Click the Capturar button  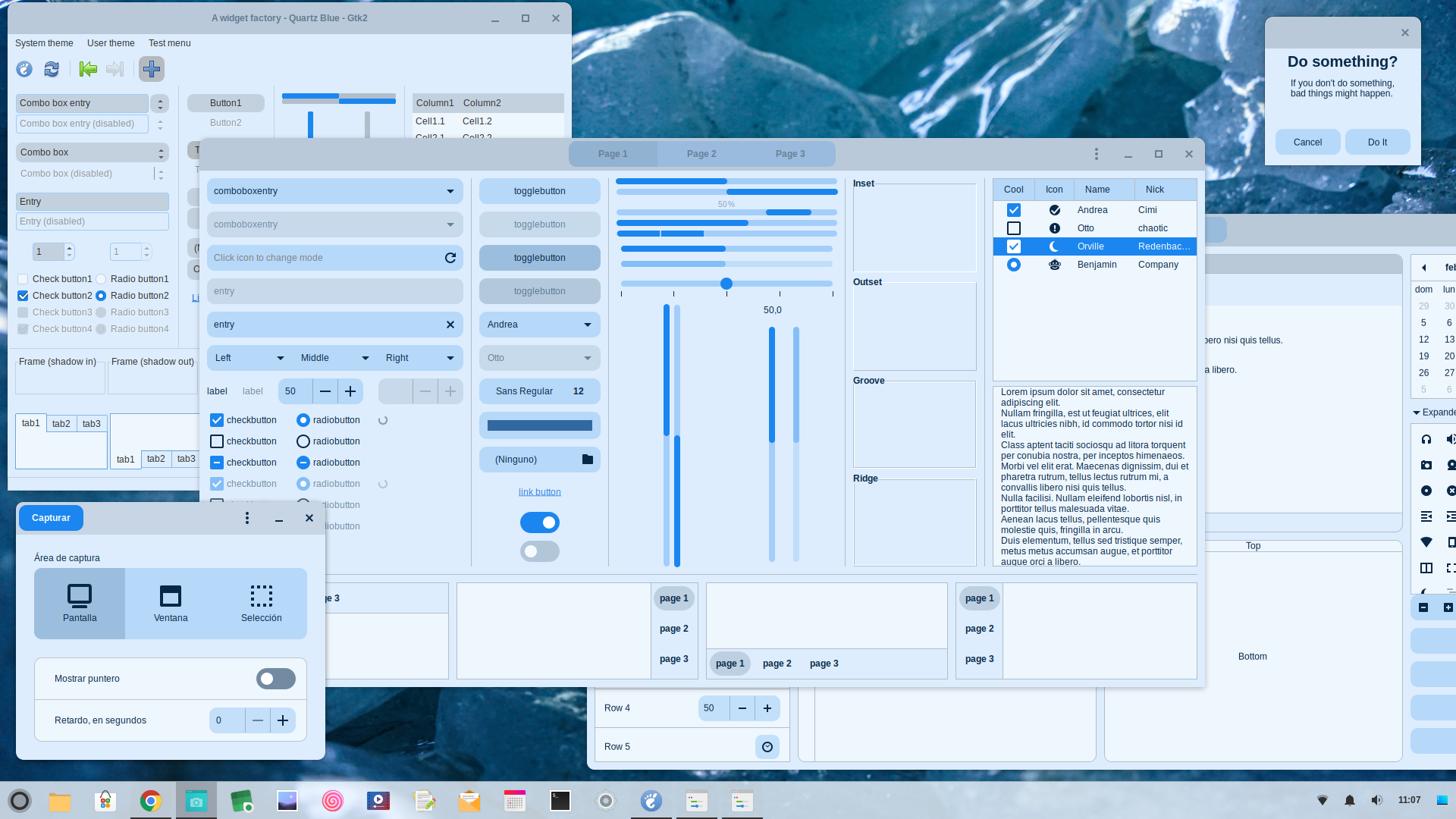pos(51,518)
